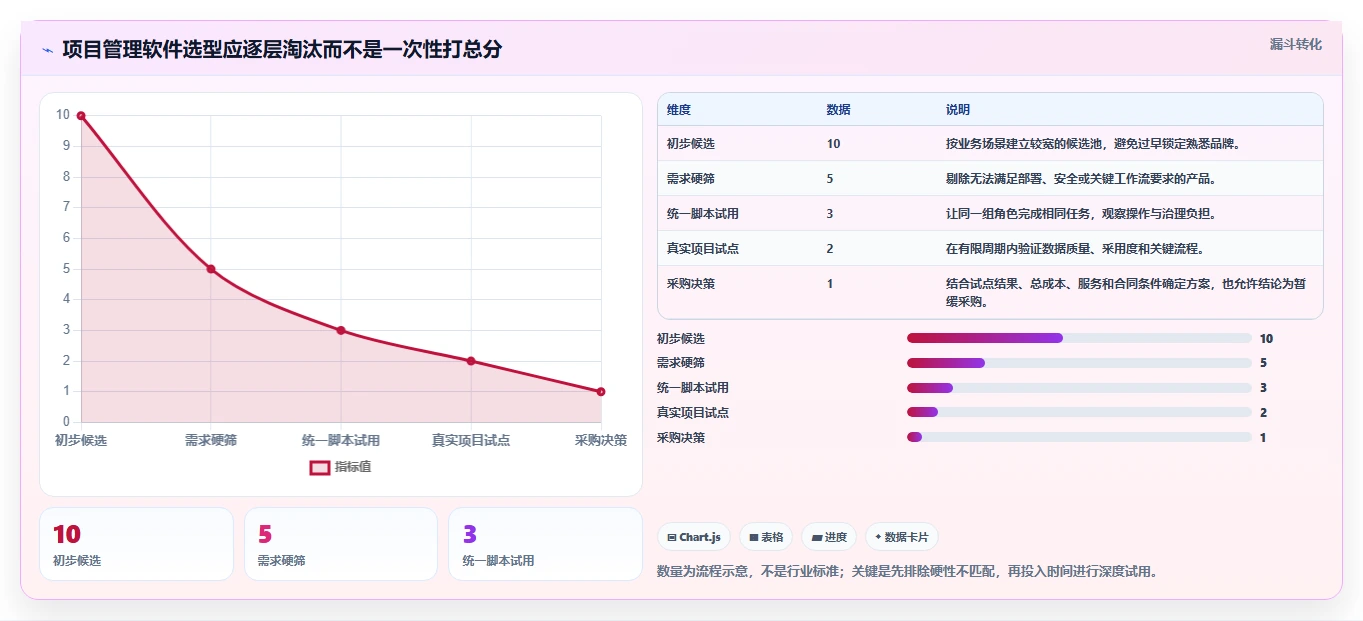This screenshot has height=621, width=1363.
Task: Click the description starting 结合试点结果
Action: pos(1126,292)
